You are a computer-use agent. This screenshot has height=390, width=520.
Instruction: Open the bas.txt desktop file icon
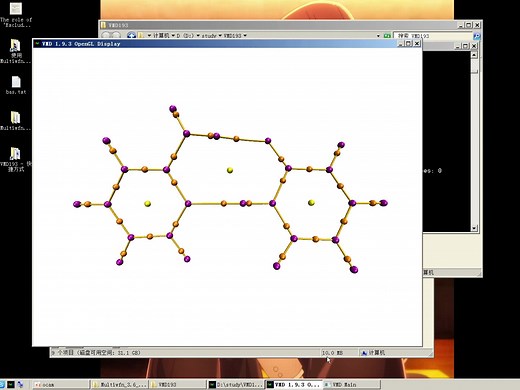tap(16, 85)
